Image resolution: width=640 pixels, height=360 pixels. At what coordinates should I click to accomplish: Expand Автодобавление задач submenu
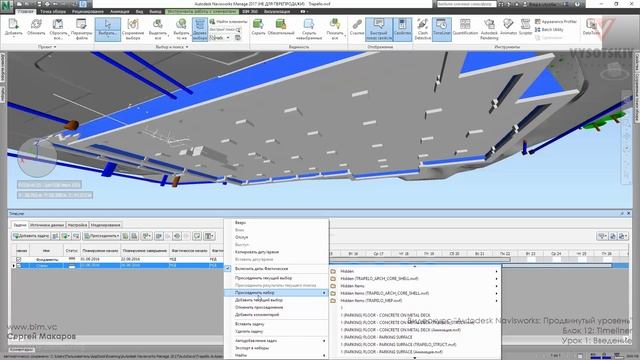click(x=276, y=341)
